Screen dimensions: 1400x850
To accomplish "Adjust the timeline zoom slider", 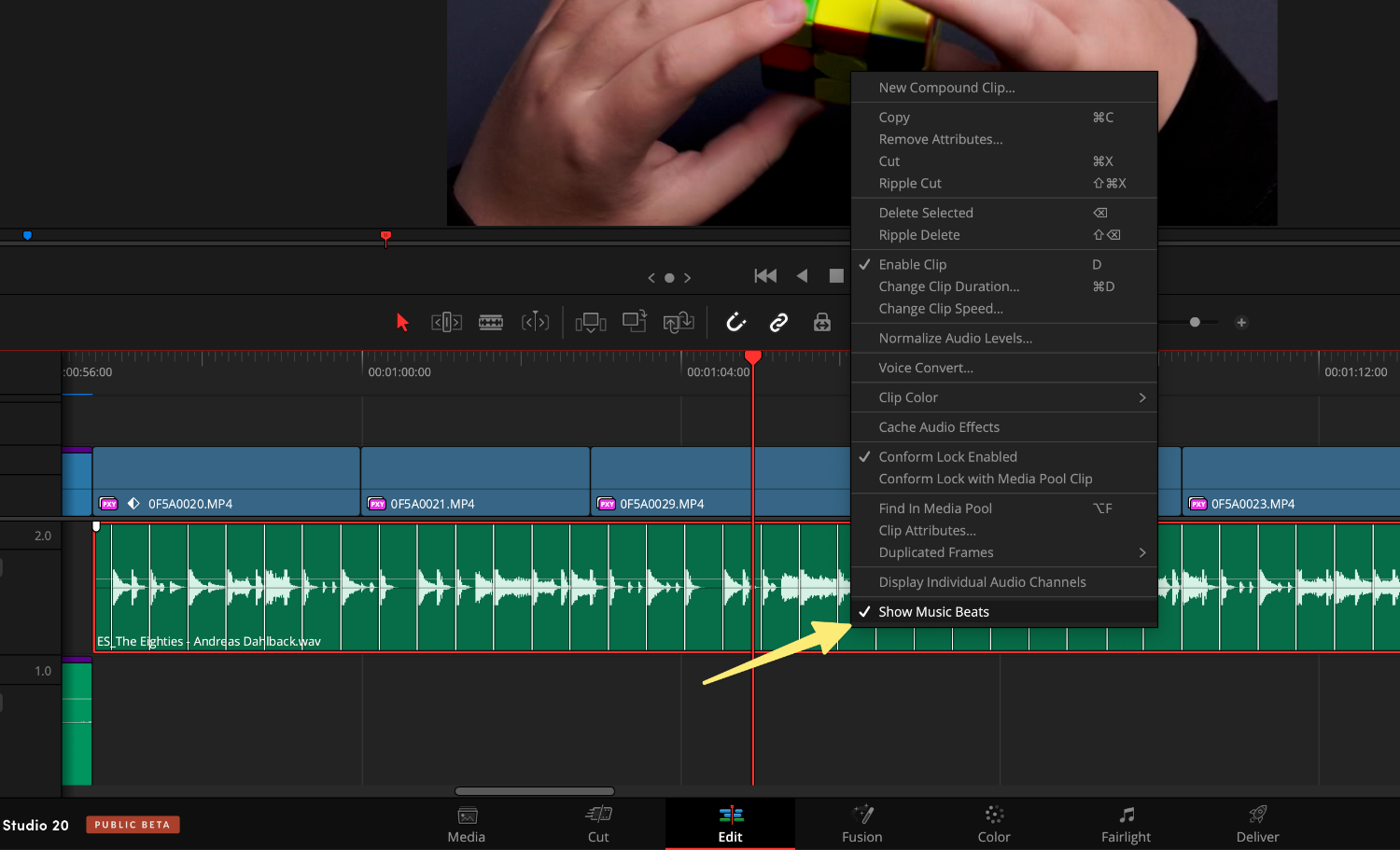I will (1195, 322).
